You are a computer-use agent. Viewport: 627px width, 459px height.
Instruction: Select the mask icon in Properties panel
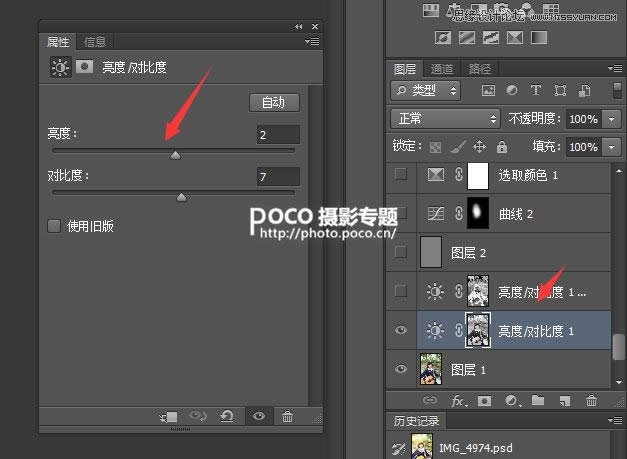pyautogui.click(x=84, y=66)
